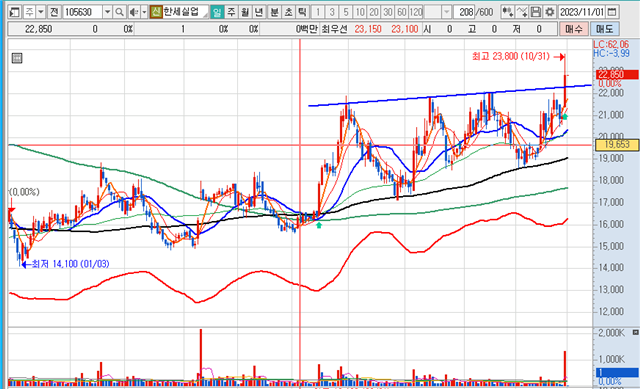Open the custom interval dropdown after 120
The width and height of the screenshot is (640, 389).
point(447,12)
